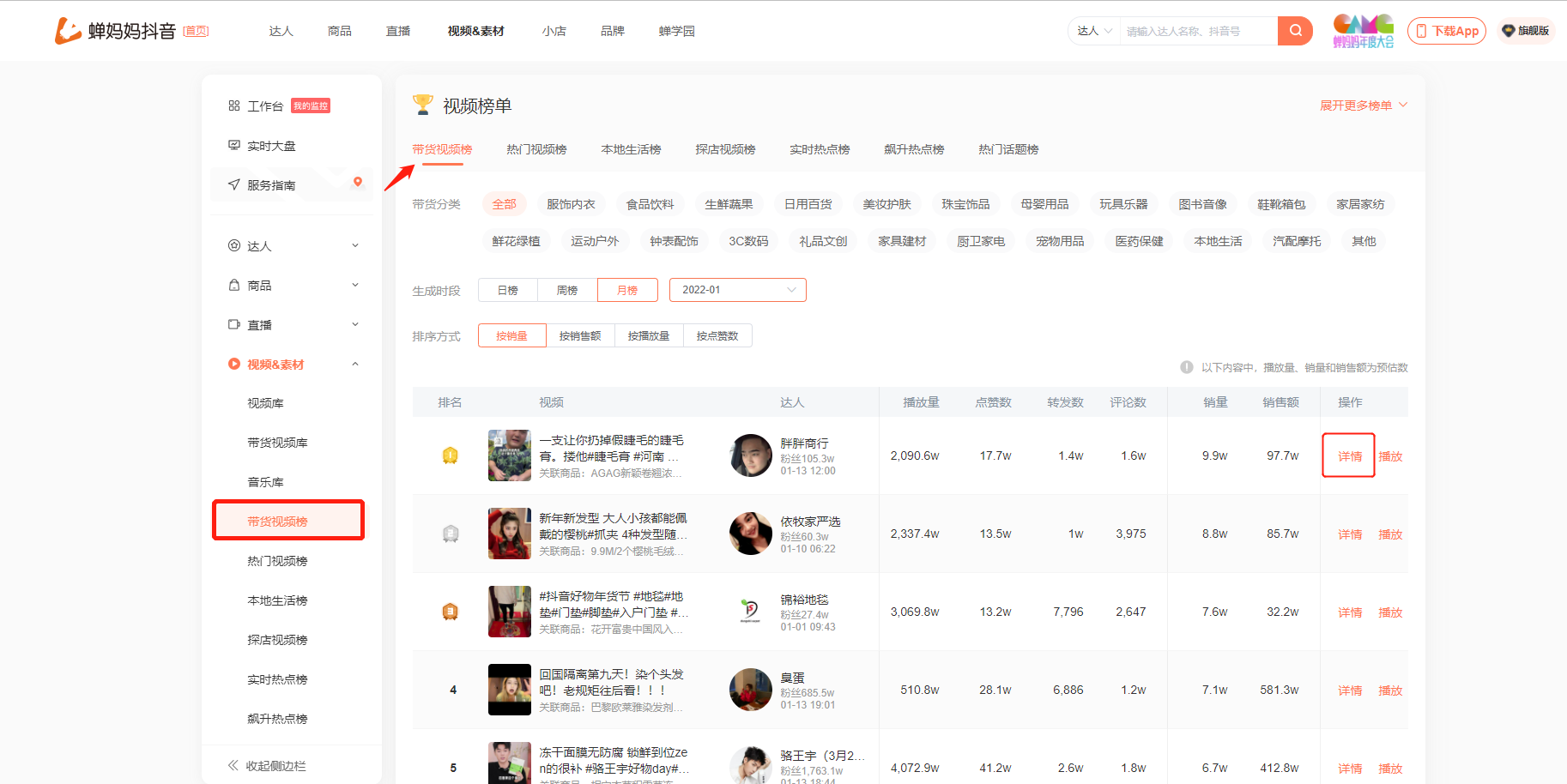
Task: Sort the list by 按销售额
Action: [x=580, y=335]
